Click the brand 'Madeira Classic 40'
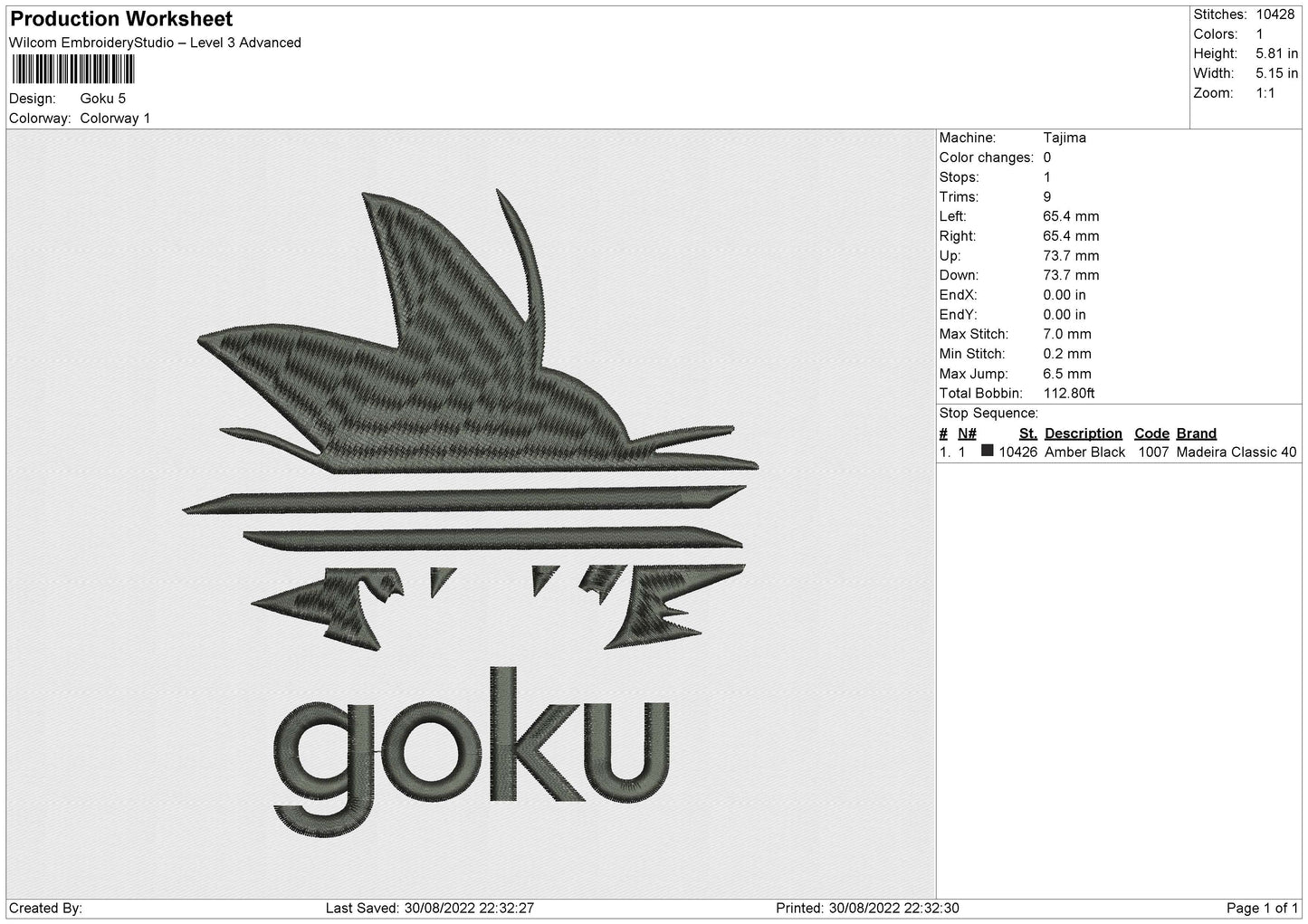Viewport: 1308px width, 924px height. click(1236, 452)
